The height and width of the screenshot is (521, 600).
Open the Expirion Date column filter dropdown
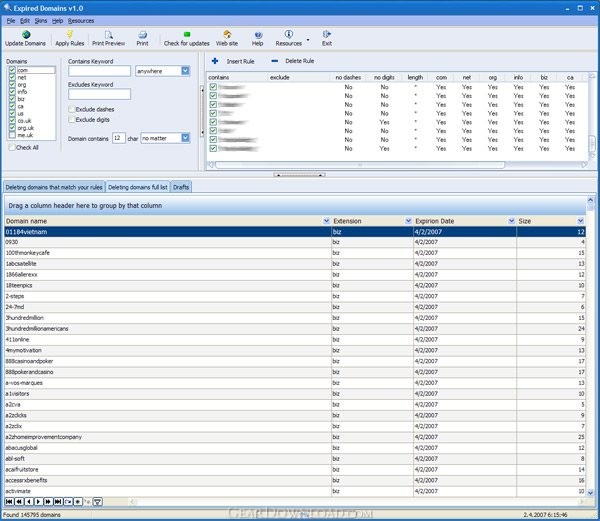coord(511,221)
